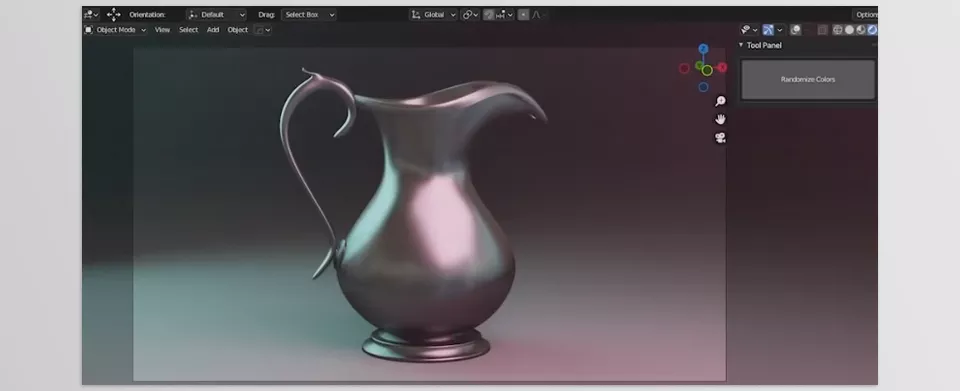Screen dimensions: 960x391
Task: Click the zoom view magnifier icon
Action: click(x=721, y=101)
